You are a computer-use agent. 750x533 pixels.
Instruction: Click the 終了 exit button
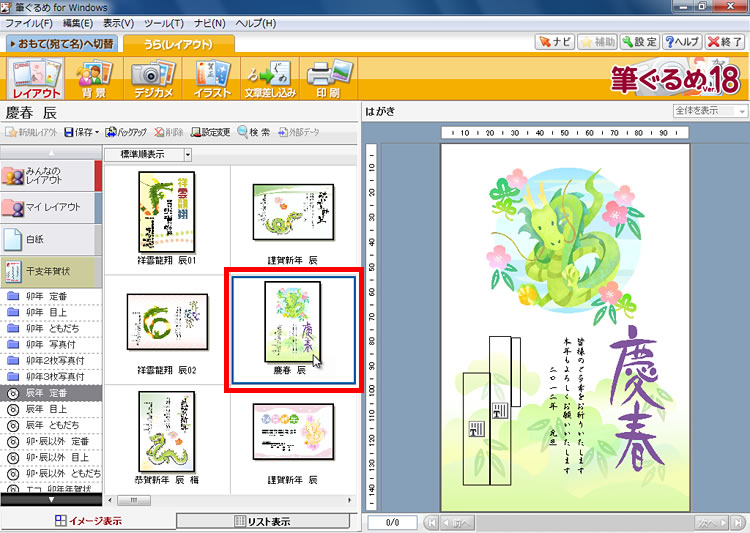725,42
